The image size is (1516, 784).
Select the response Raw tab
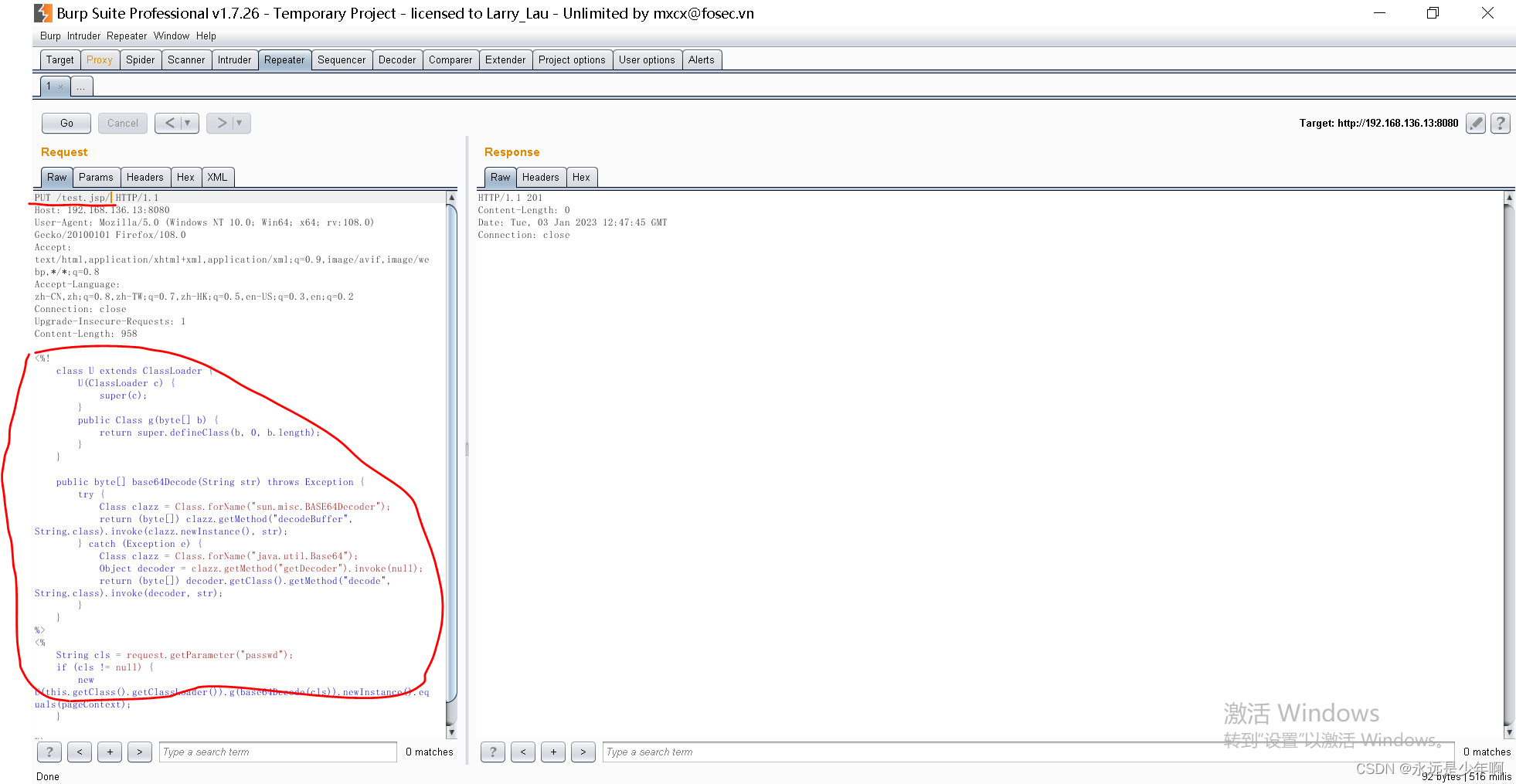coord(501,177)
